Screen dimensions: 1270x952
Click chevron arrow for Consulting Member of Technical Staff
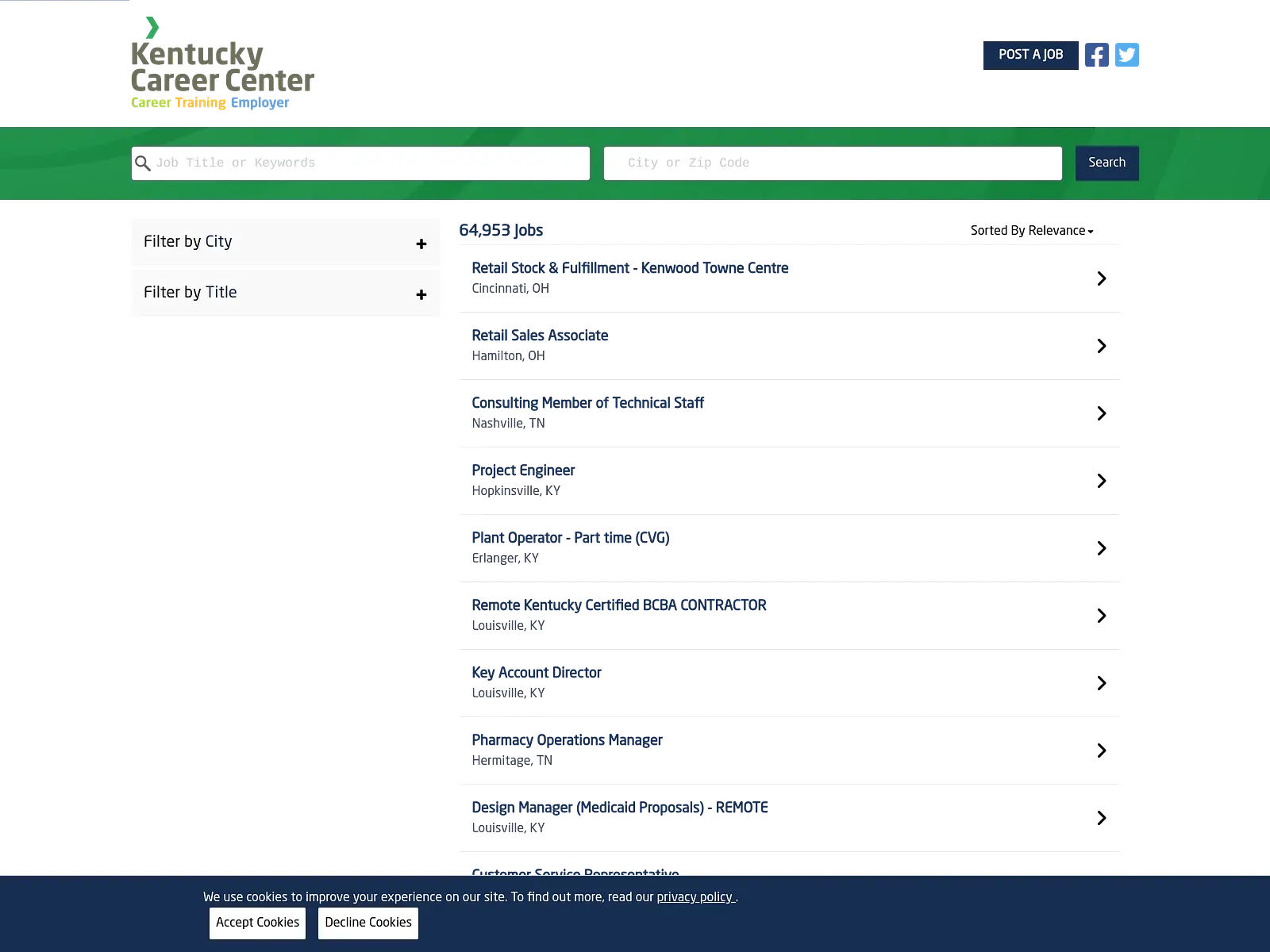(1101, 413)
